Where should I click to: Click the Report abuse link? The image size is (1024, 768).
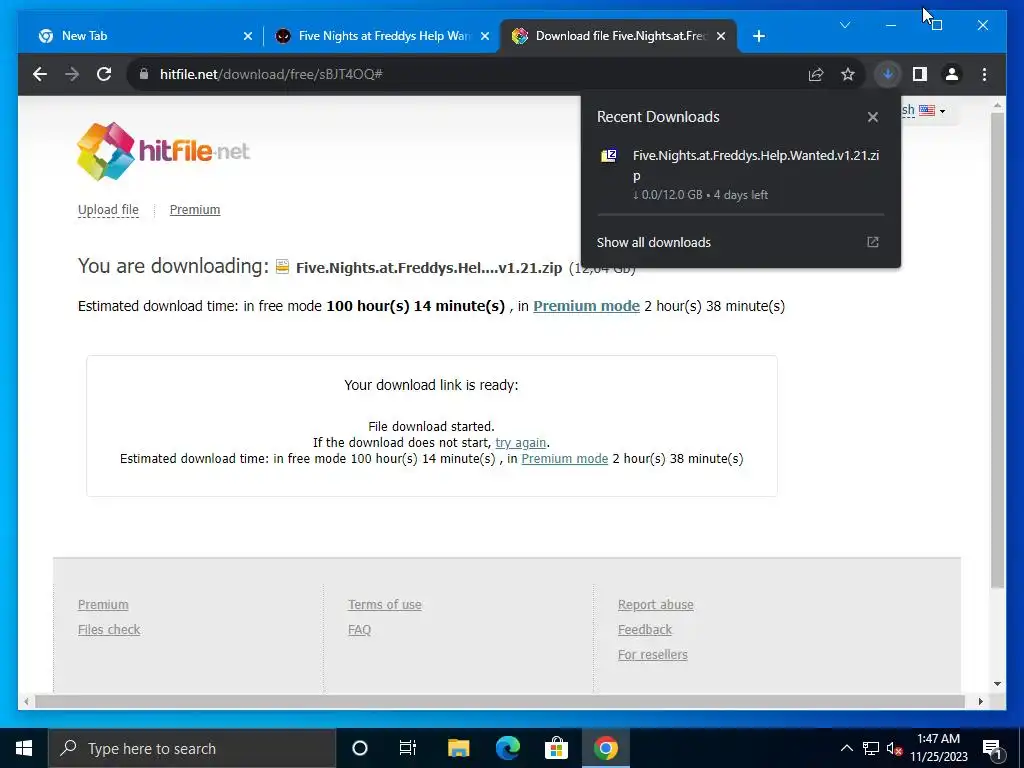[x=656, y=605]
